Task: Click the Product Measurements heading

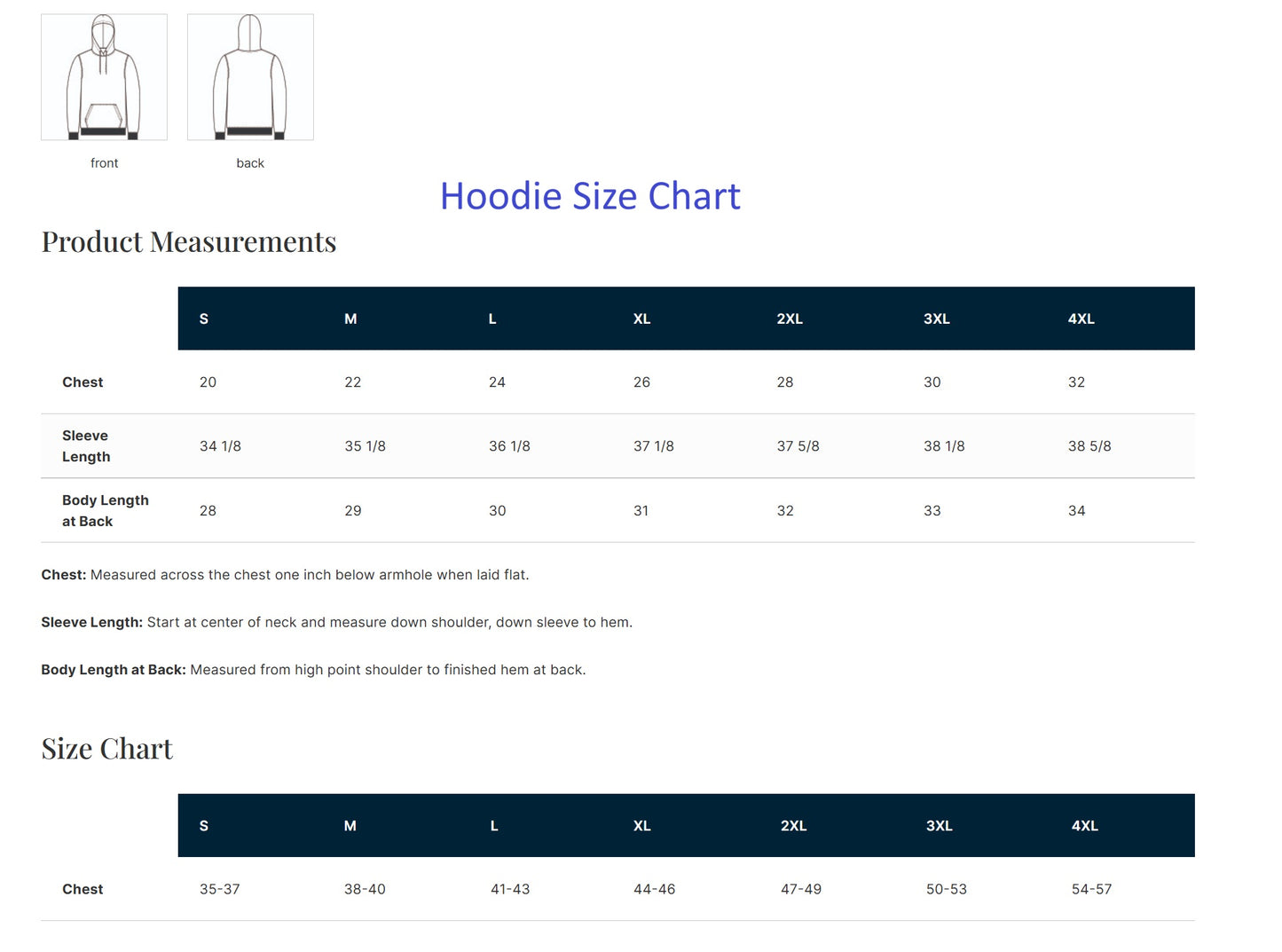Action: [189, 241]
